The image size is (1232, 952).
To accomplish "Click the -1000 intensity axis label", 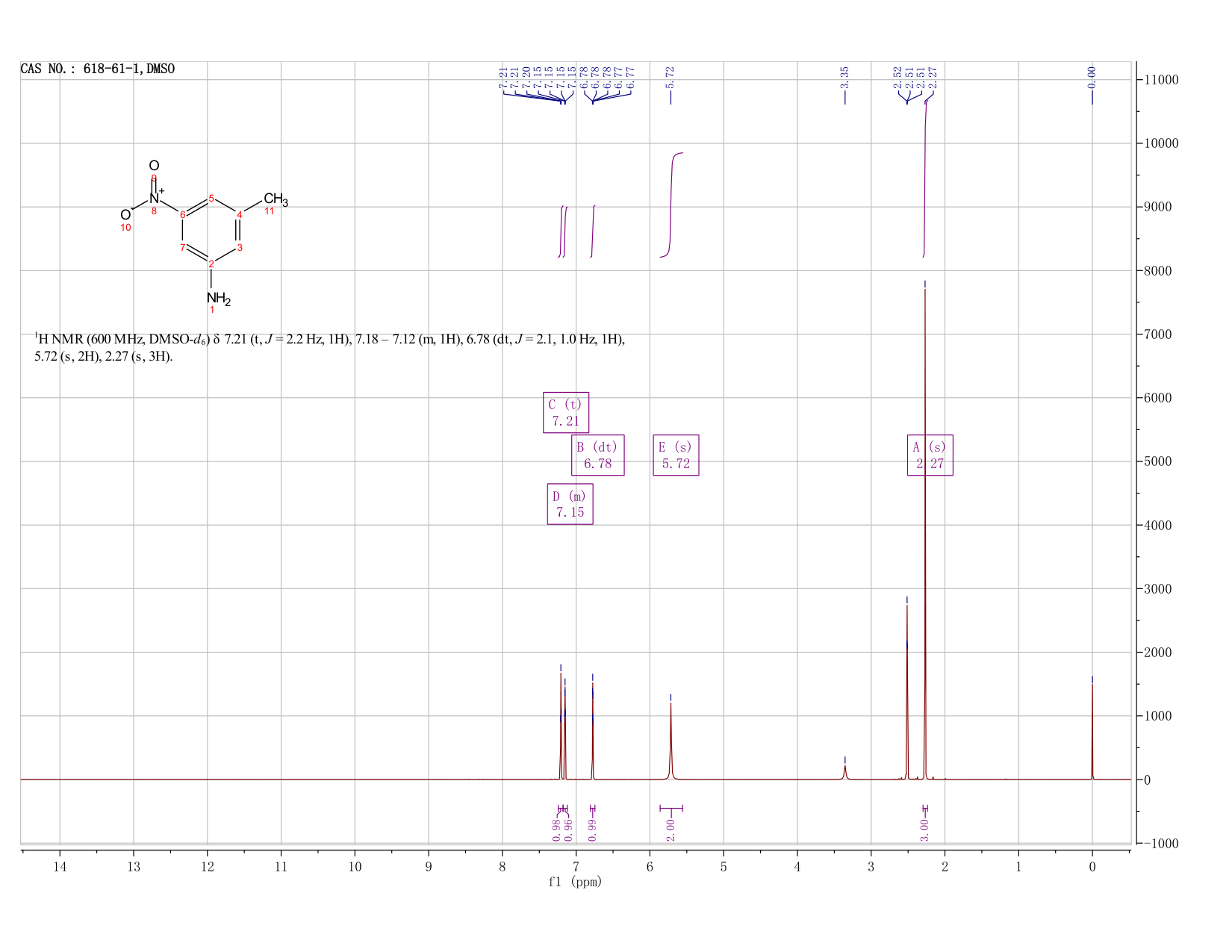I will 1160,844.
